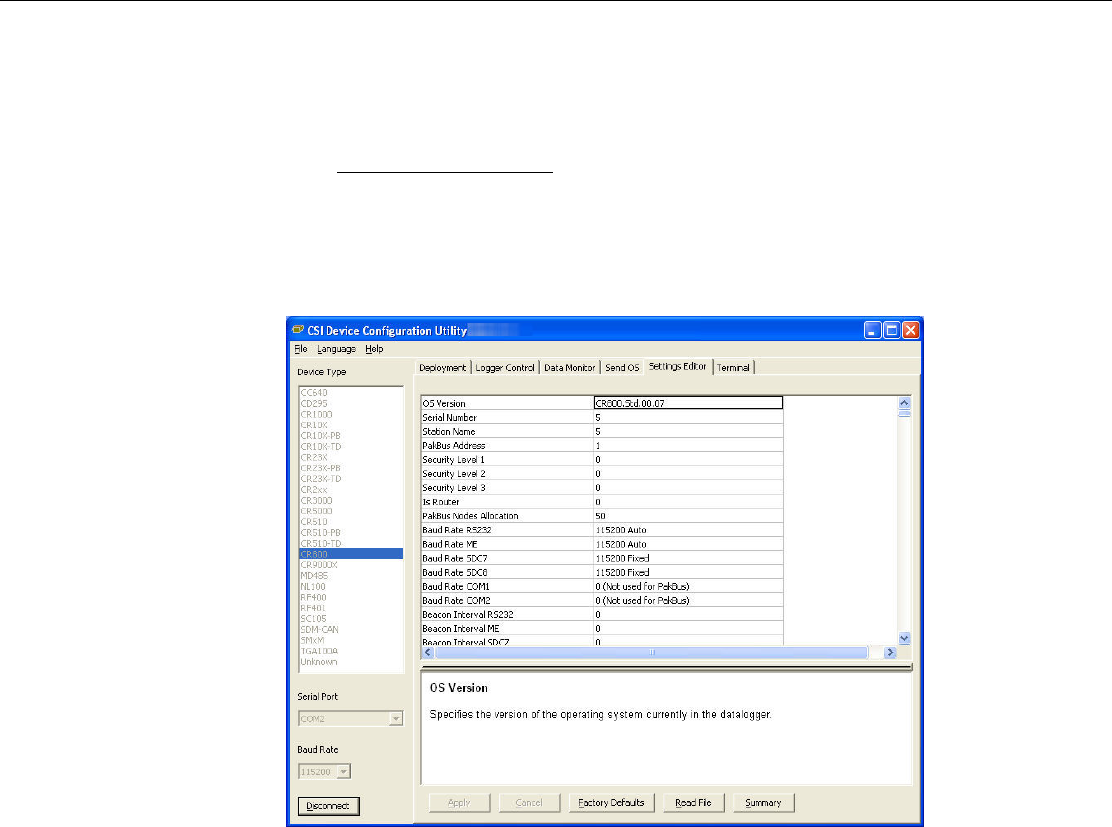Click the Beacon Interval ME row
Screen dimensions: 1112x827
pyautogui.click(x=602, y=628)
